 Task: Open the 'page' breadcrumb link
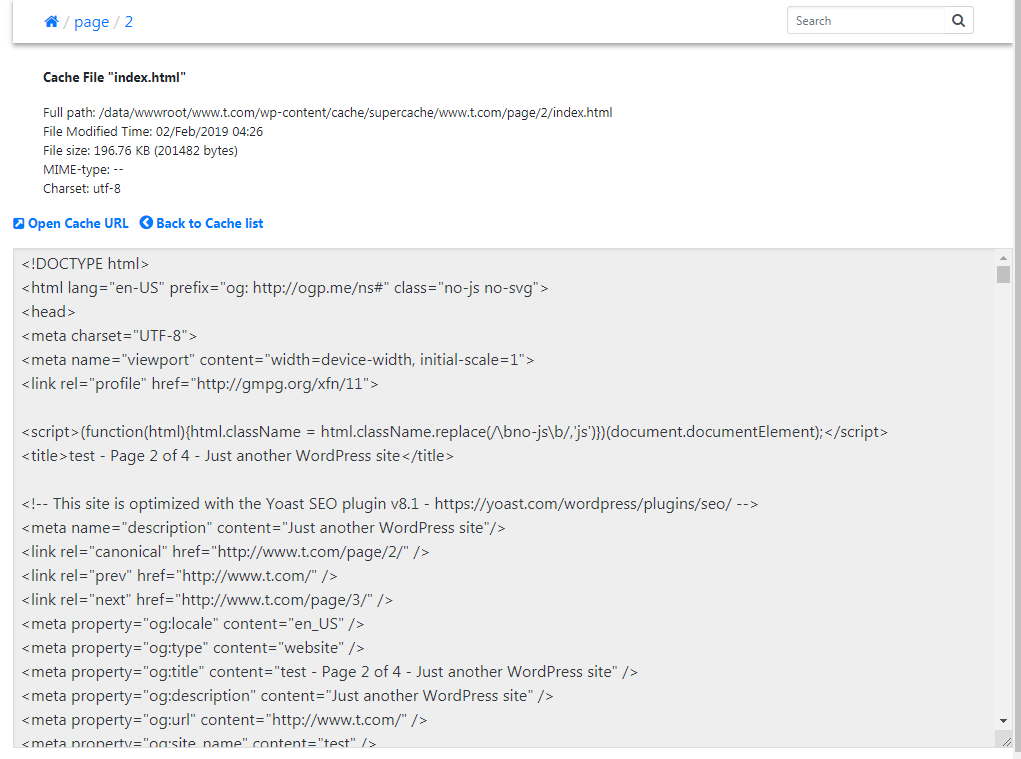point(91,21)
